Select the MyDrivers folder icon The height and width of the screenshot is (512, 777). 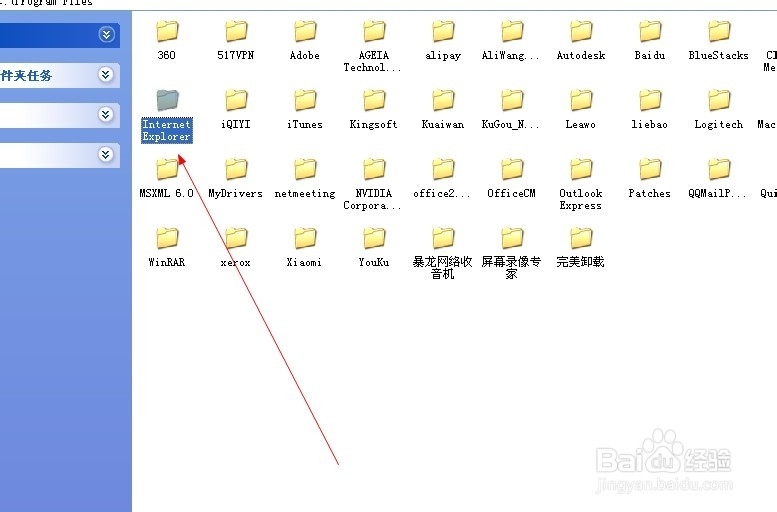(236, 170)
